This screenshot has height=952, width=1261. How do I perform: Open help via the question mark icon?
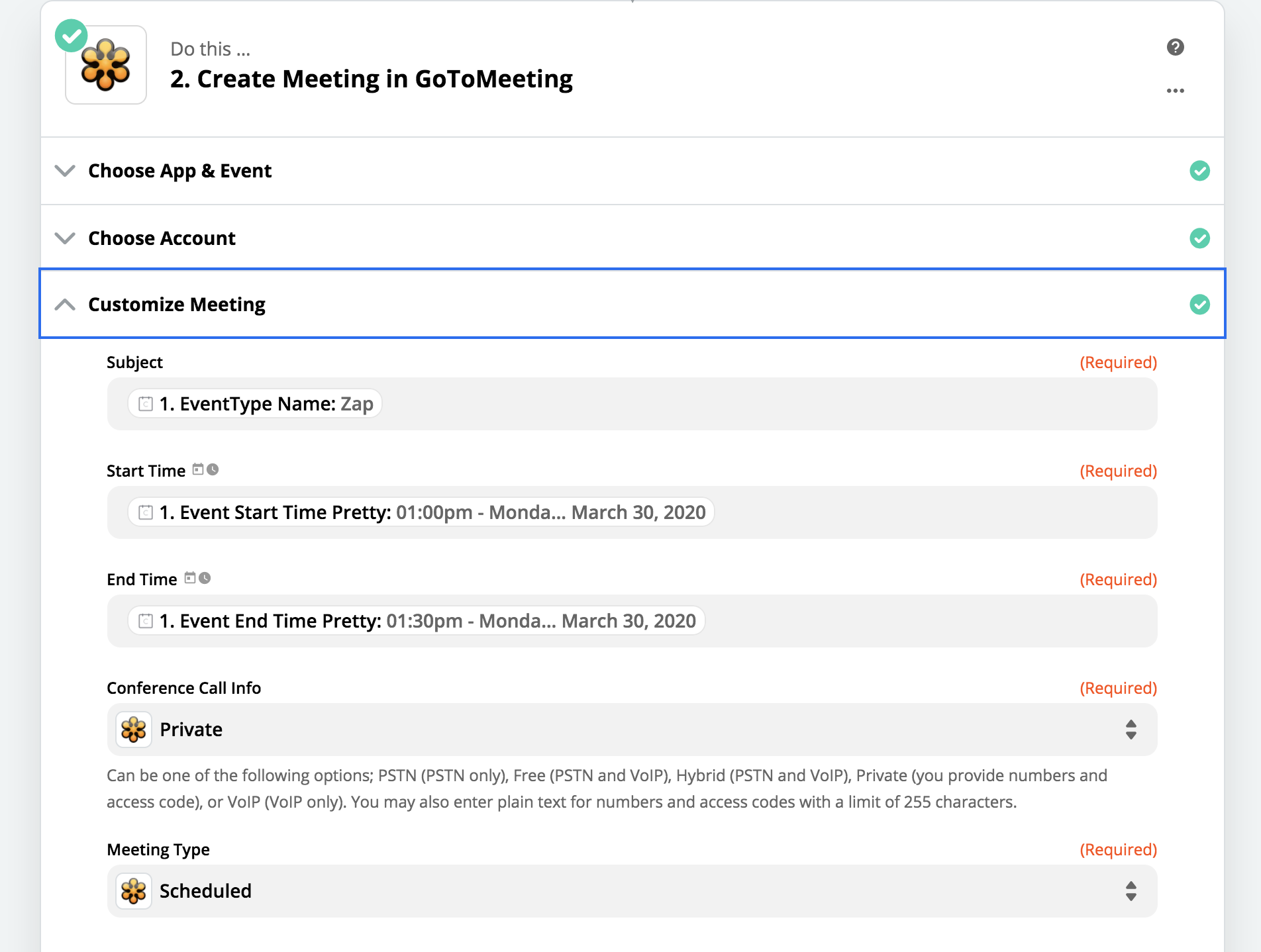[x=1175, y=47]
